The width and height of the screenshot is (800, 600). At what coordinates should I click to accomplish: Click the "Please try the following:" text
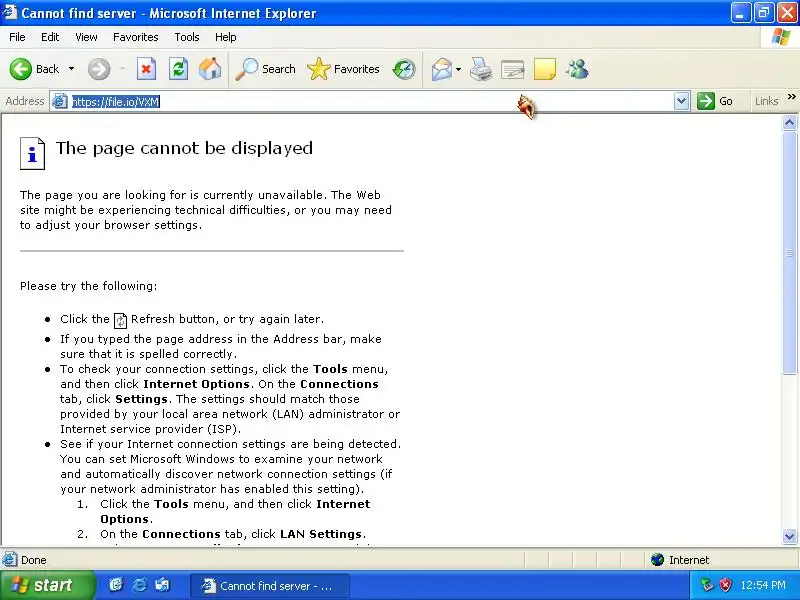click(89, 286)
